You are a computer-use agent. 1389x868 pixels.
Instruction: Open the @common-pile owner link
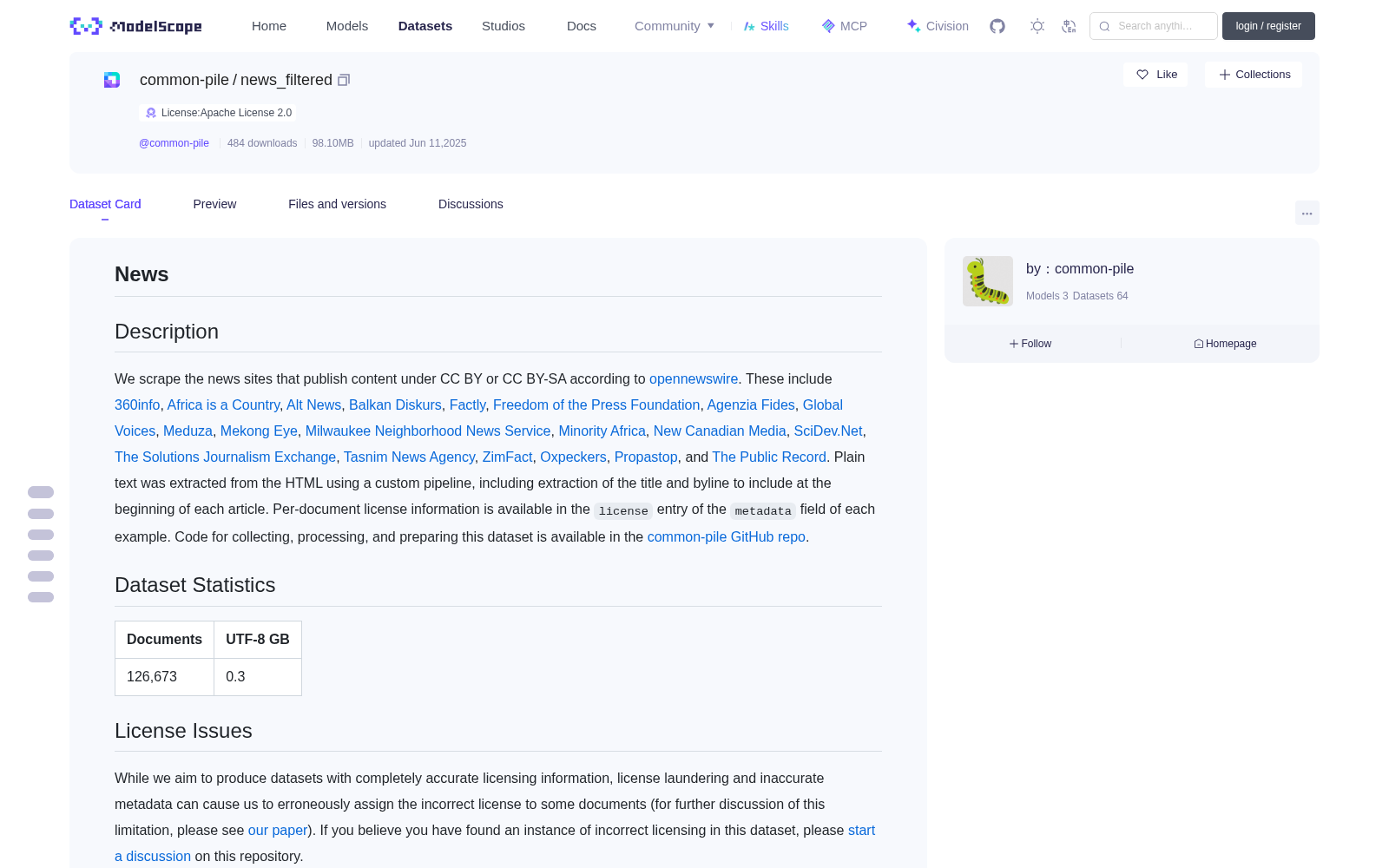[x=174, y=143]
